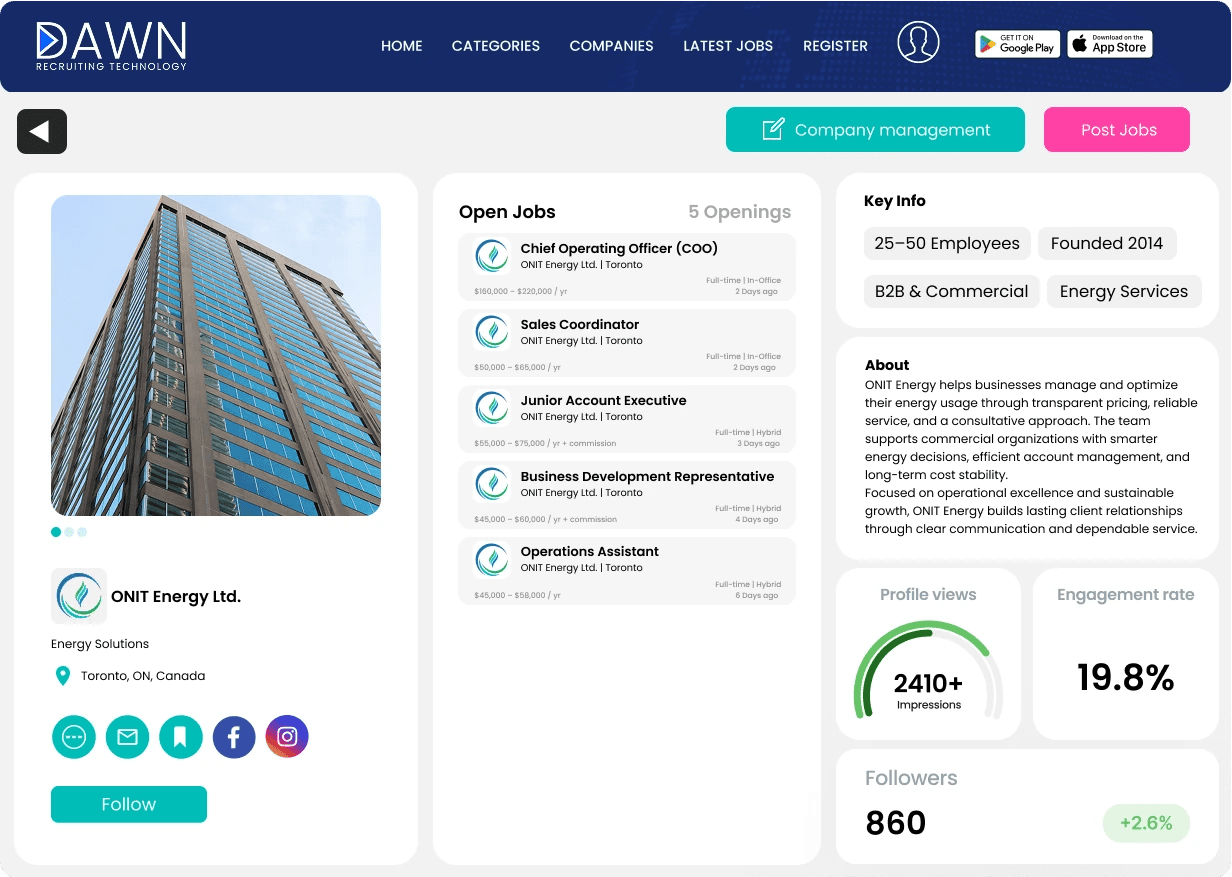Click the bookmark circle icon
The image size is (1232, 877).
pyautogui.click(x=180, y=737)
